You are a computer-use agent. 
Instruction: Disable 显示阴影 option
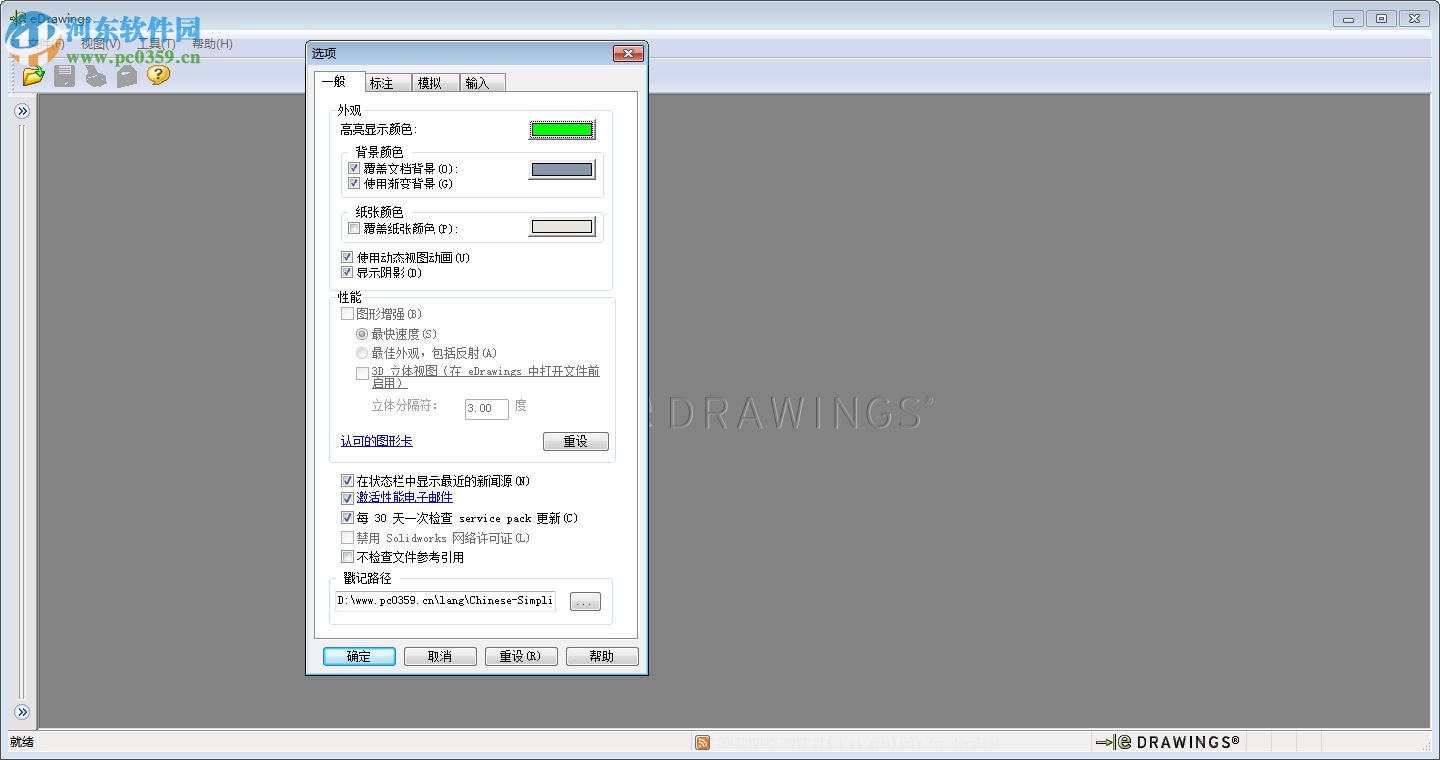[347, 271]
